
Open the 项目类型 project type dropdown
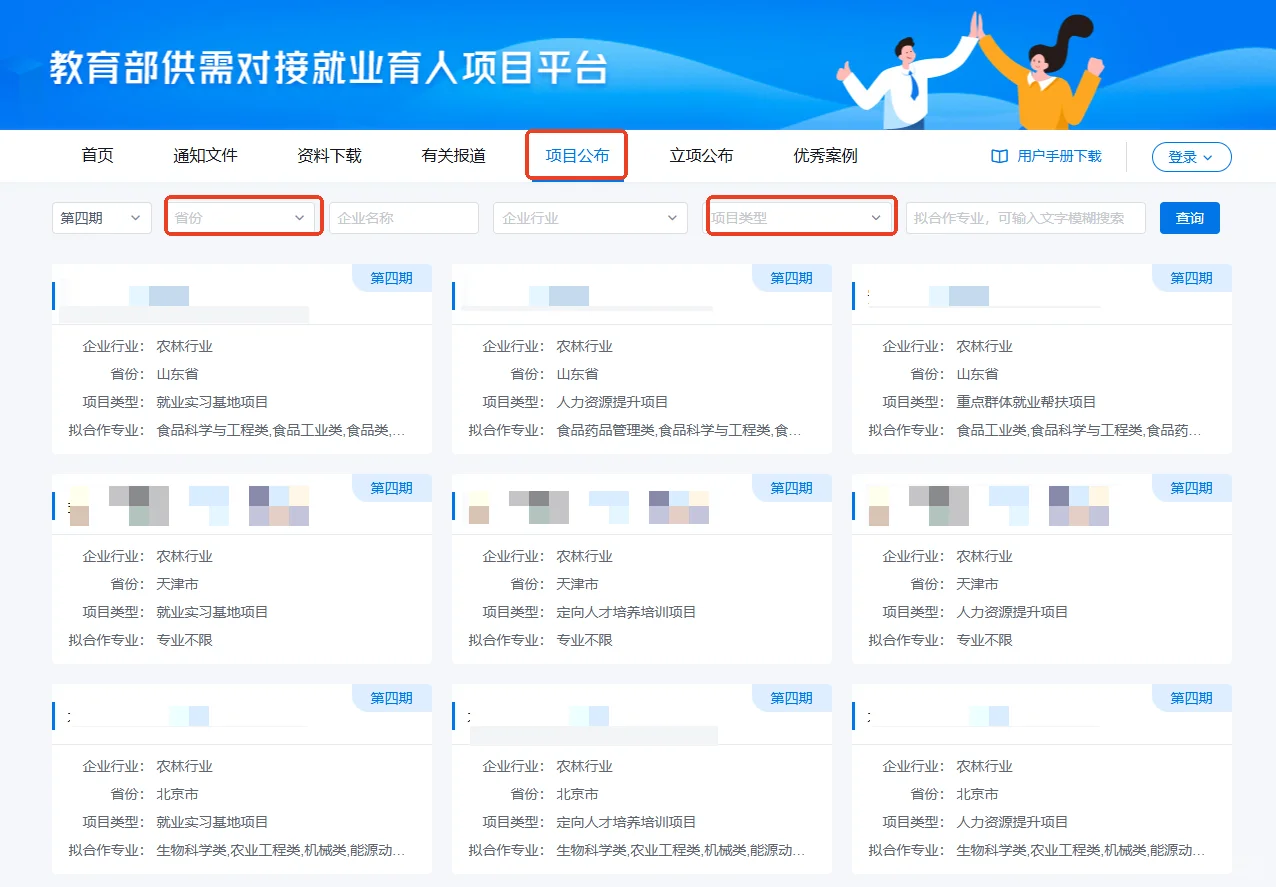(x=800, y=216)
